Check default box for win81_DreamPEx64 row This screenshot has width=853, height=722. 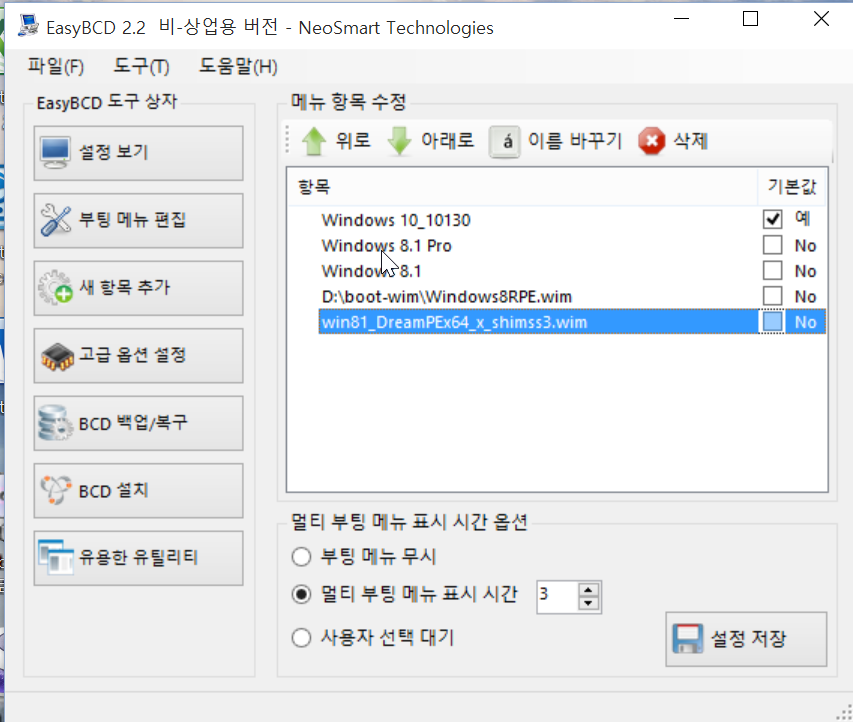[772, 322]
